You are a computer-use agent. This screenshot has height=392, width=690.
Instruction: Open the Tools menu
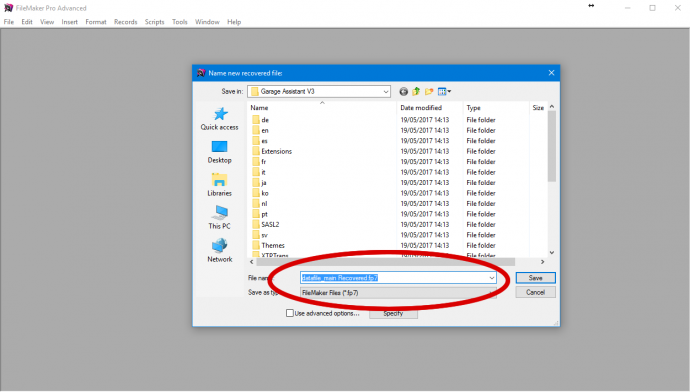pos(180,22)
